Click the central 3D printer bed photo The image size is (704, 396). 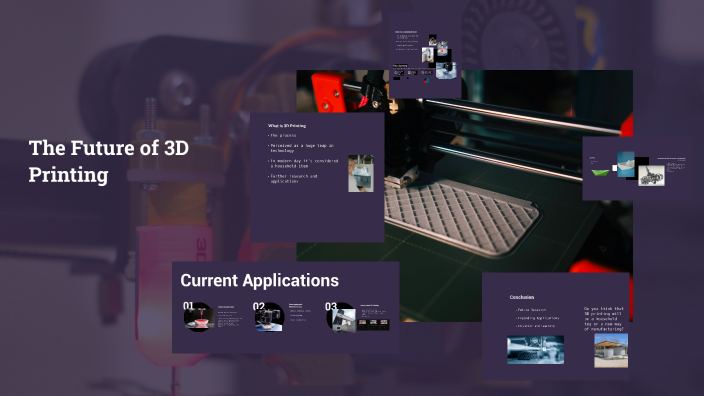464,196
